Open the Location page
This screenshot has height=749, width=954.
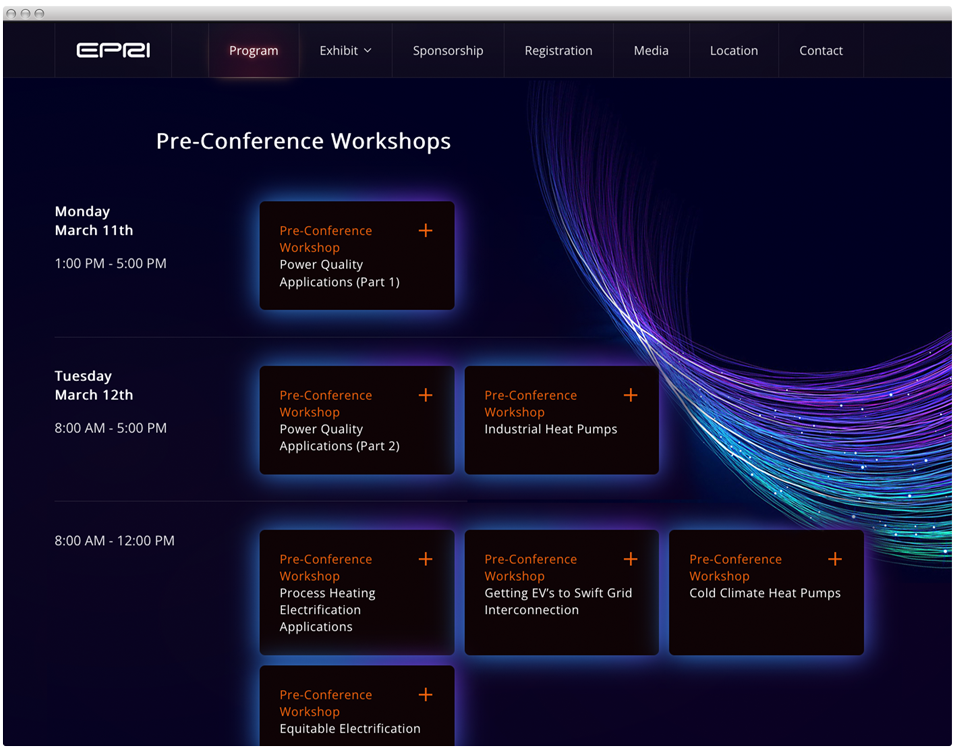tap(734, 50)
